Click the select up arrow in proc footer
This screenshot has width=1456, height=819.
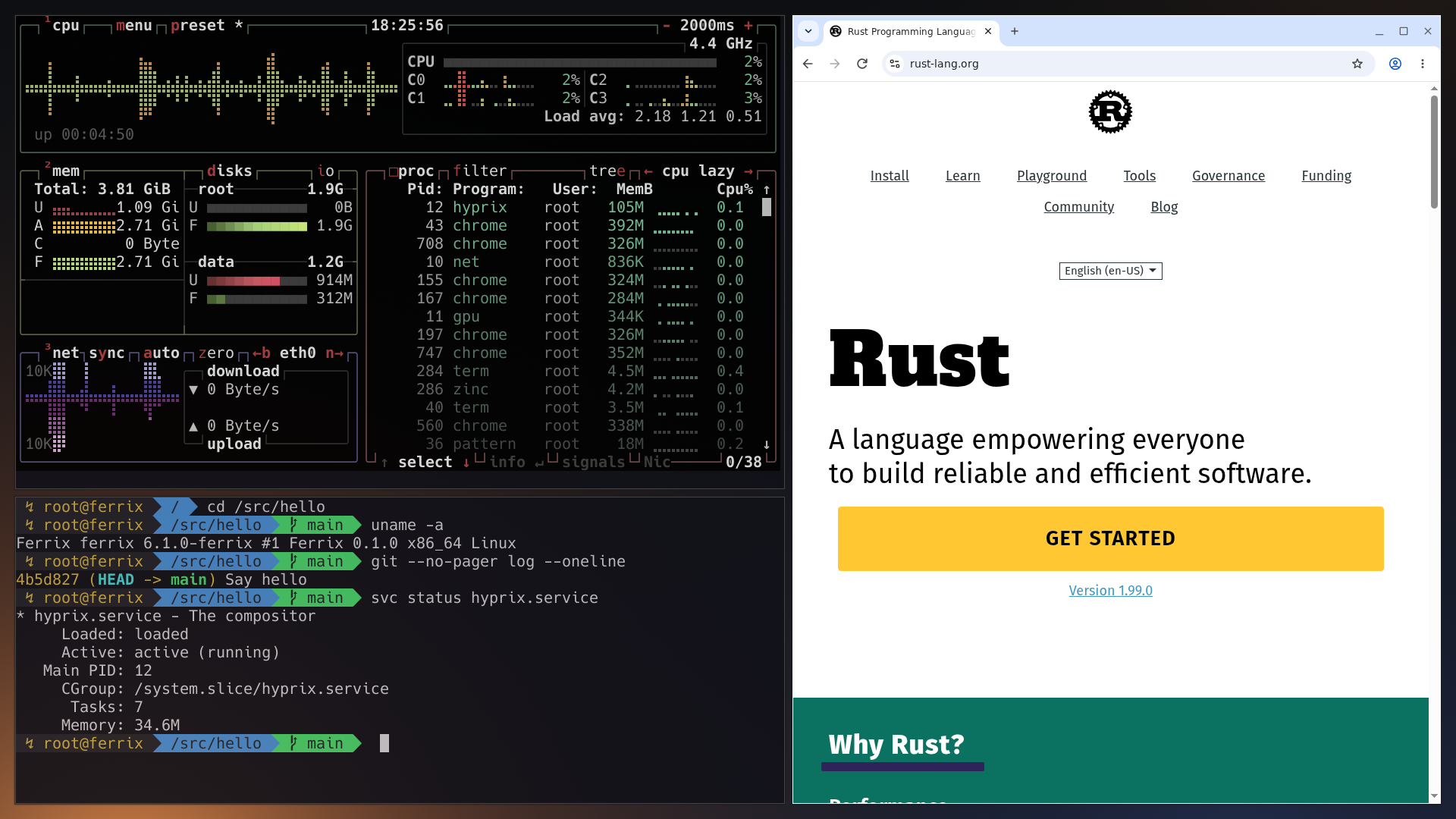[384, 463]
